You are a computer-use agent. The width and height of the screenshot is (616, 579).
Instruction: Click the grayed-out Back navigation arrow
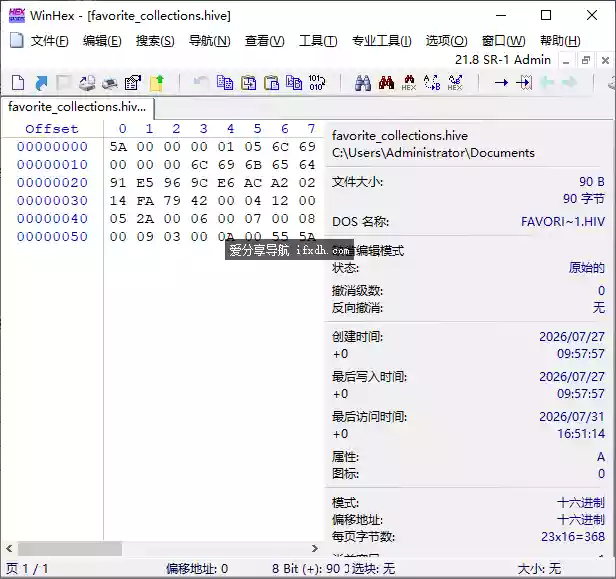tap(547, 83)
